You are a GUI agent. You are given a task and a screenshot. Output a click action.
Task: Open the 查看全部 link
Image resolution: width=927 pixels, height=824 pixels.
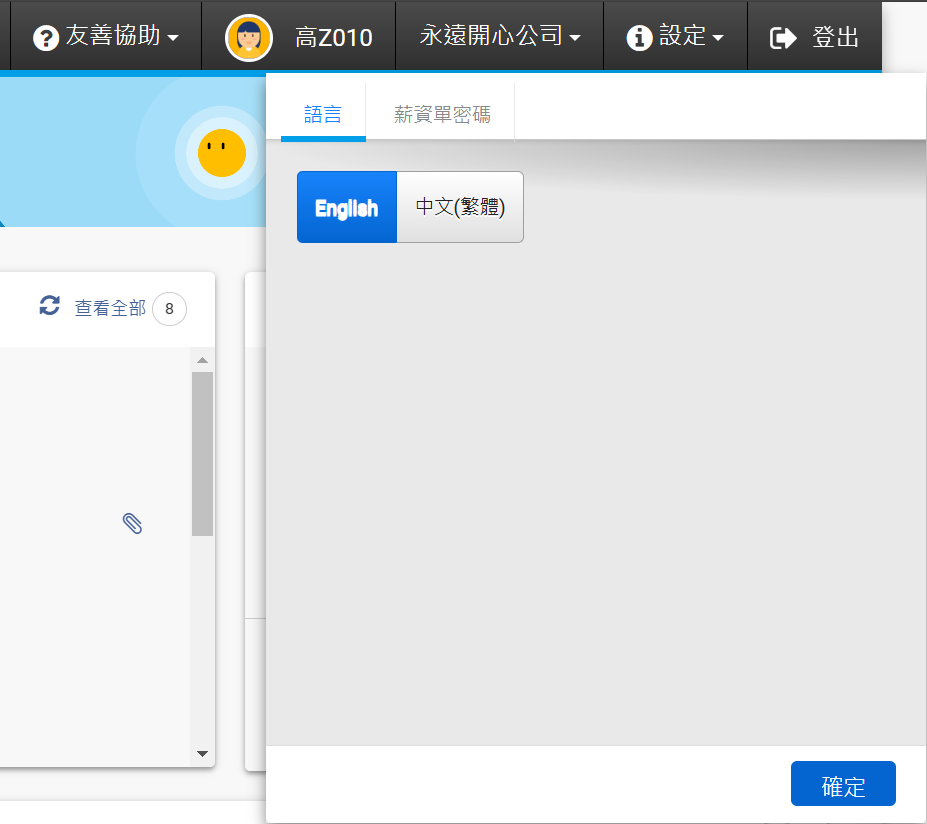(x=110, y=308)
